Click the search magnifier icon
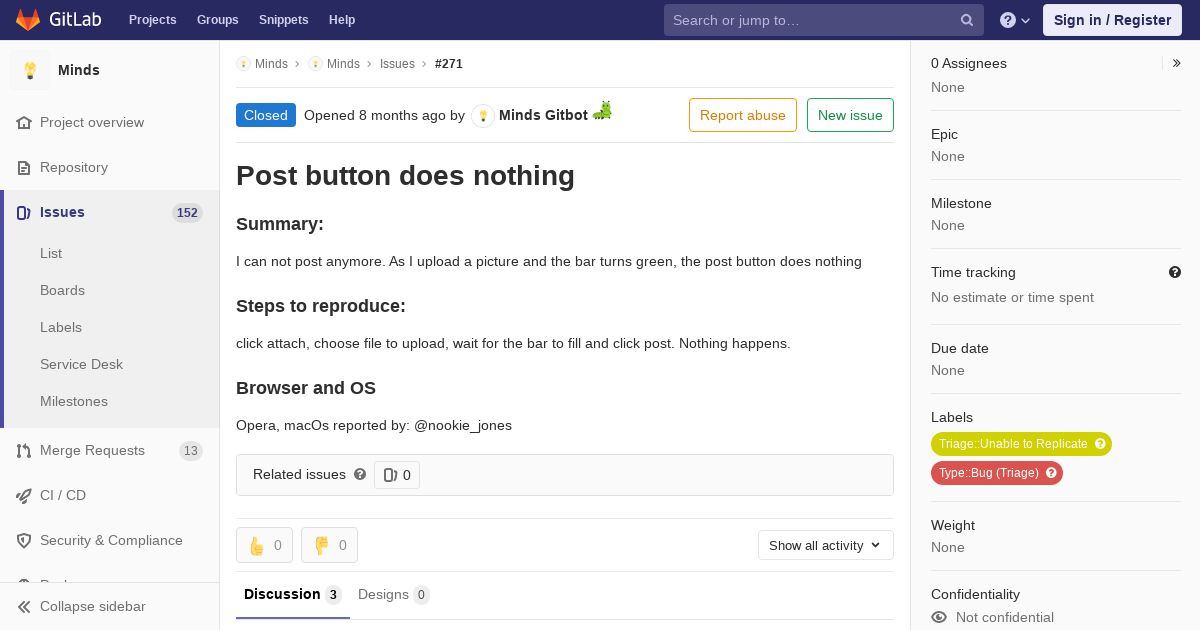 point(967,20)
